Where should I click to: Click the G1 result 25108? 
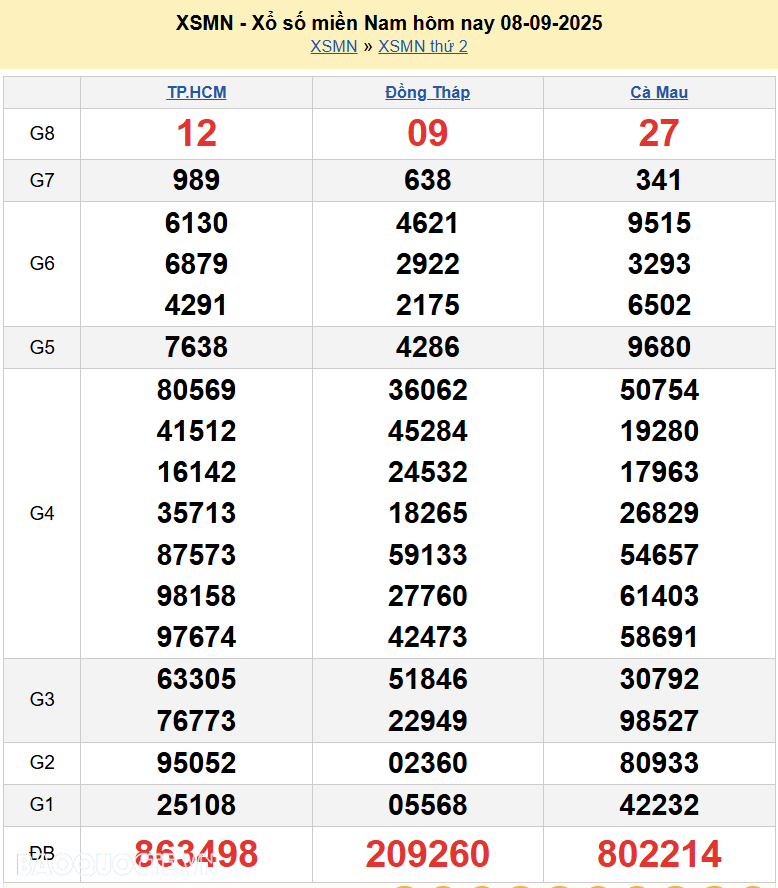(196, 804)
